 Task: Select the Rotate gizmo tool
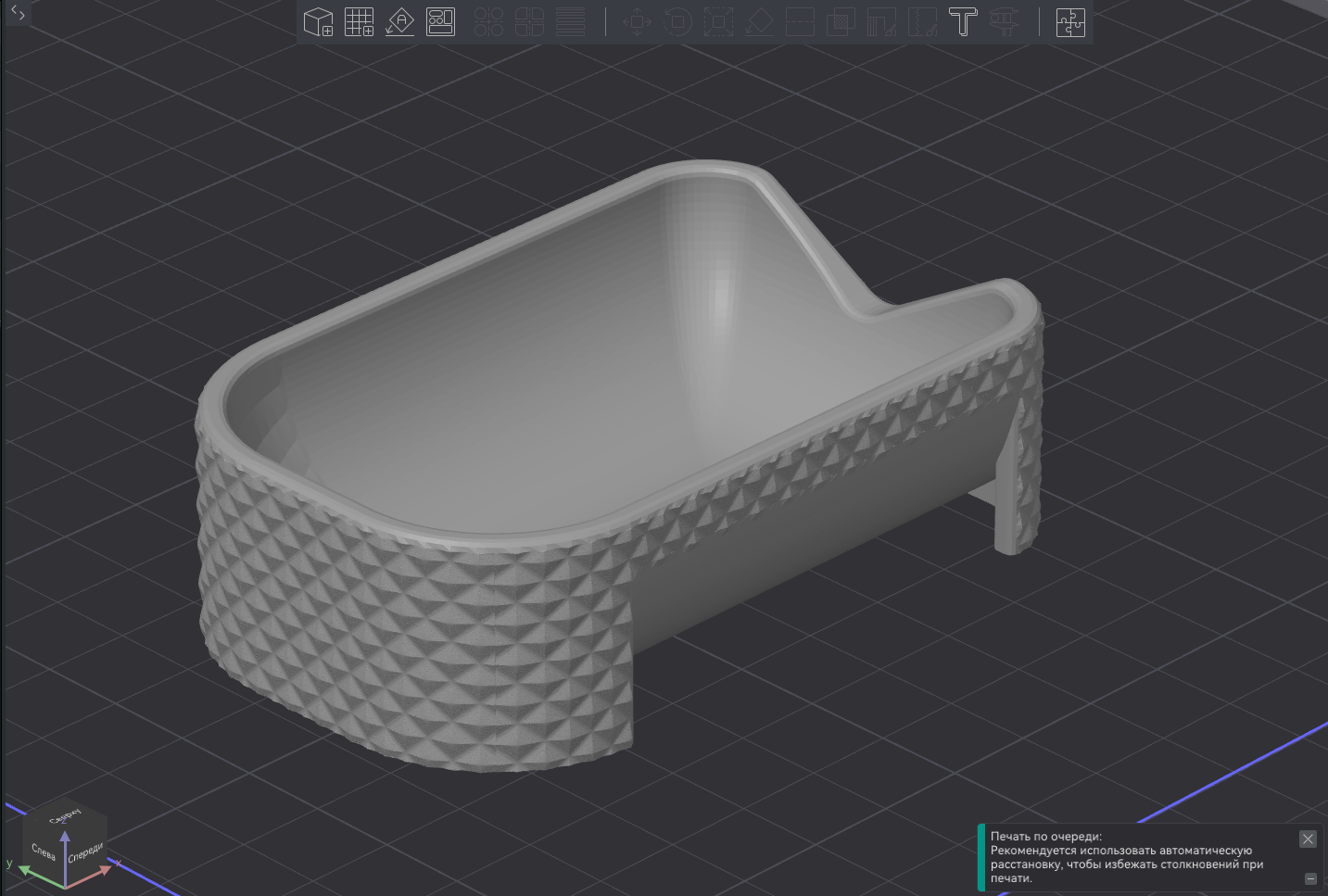click(x=677, y=21)
